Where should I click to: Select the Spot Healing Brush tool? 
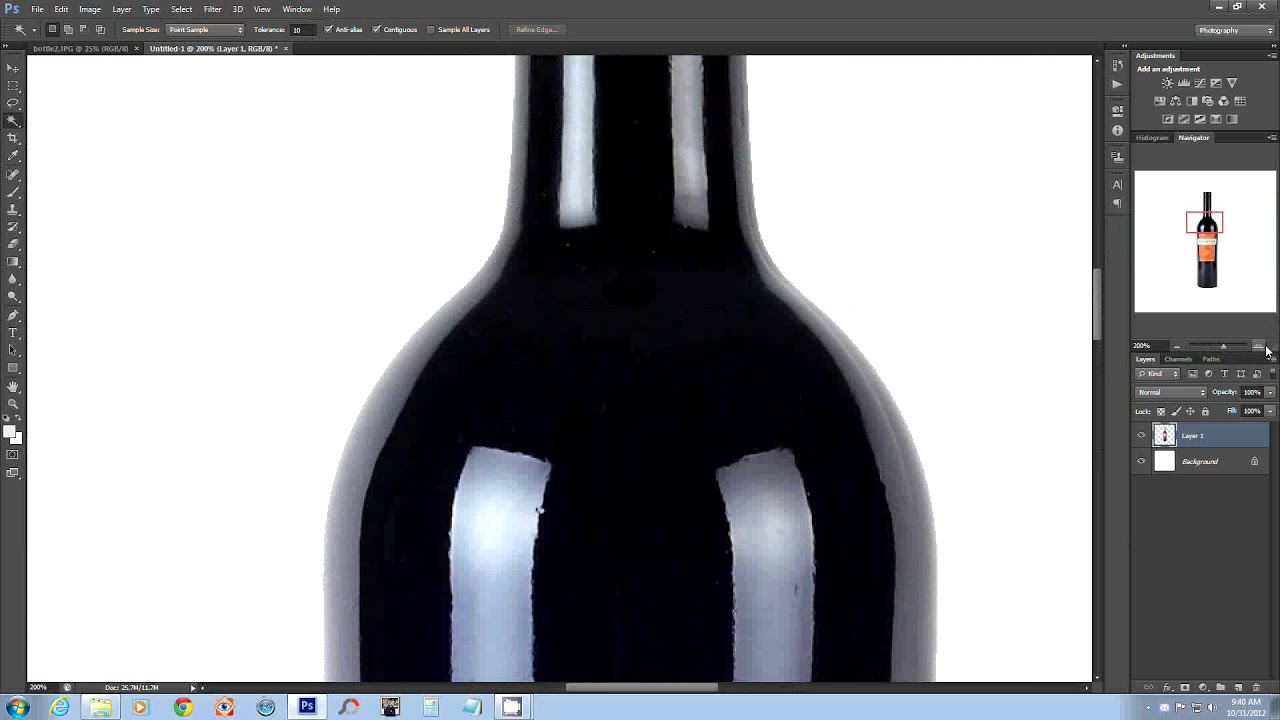[x=13, y=174]
